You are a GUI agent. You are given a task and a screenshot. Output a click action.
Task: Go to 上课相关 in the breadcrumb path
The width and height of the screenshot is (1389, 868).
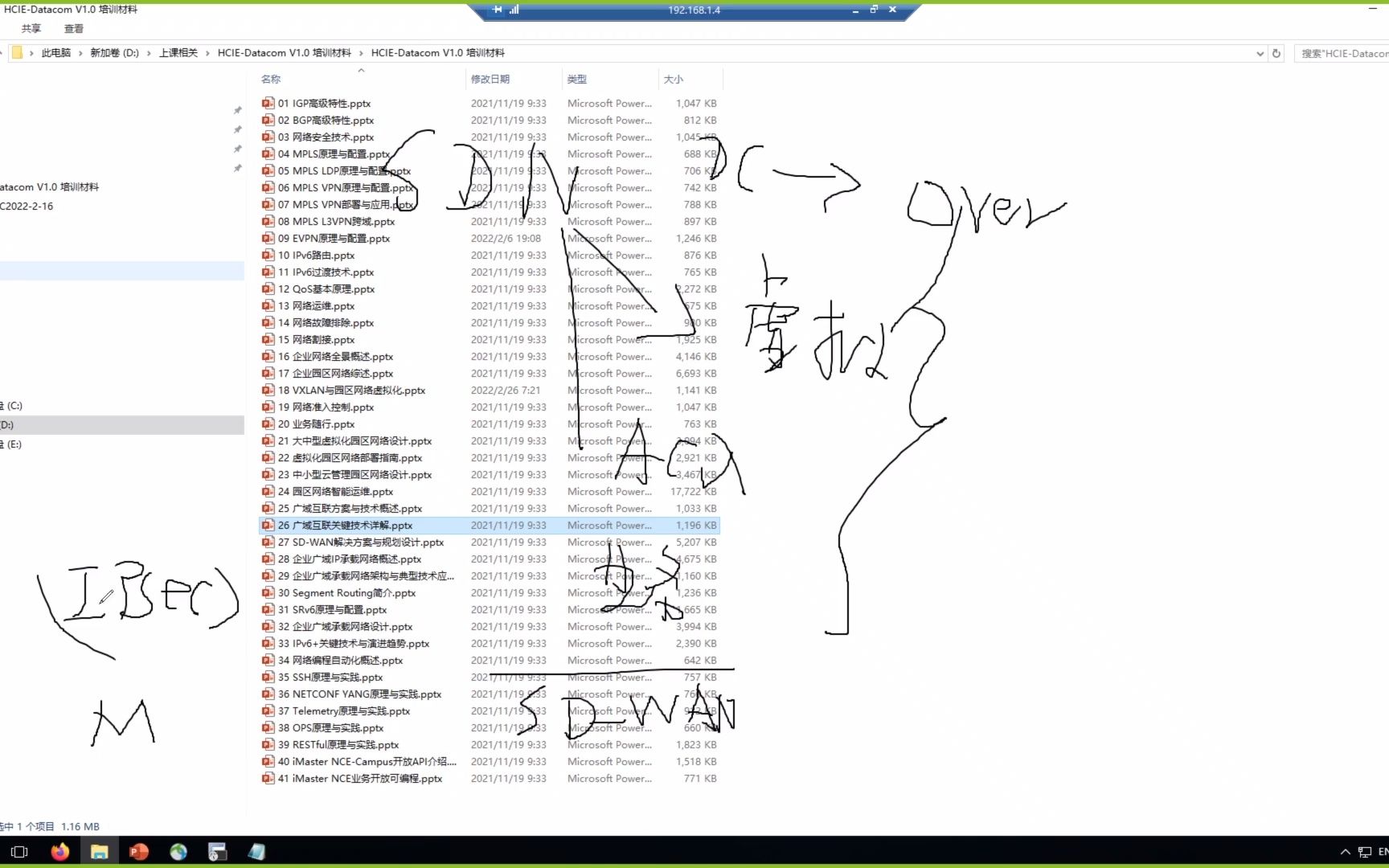178,53
